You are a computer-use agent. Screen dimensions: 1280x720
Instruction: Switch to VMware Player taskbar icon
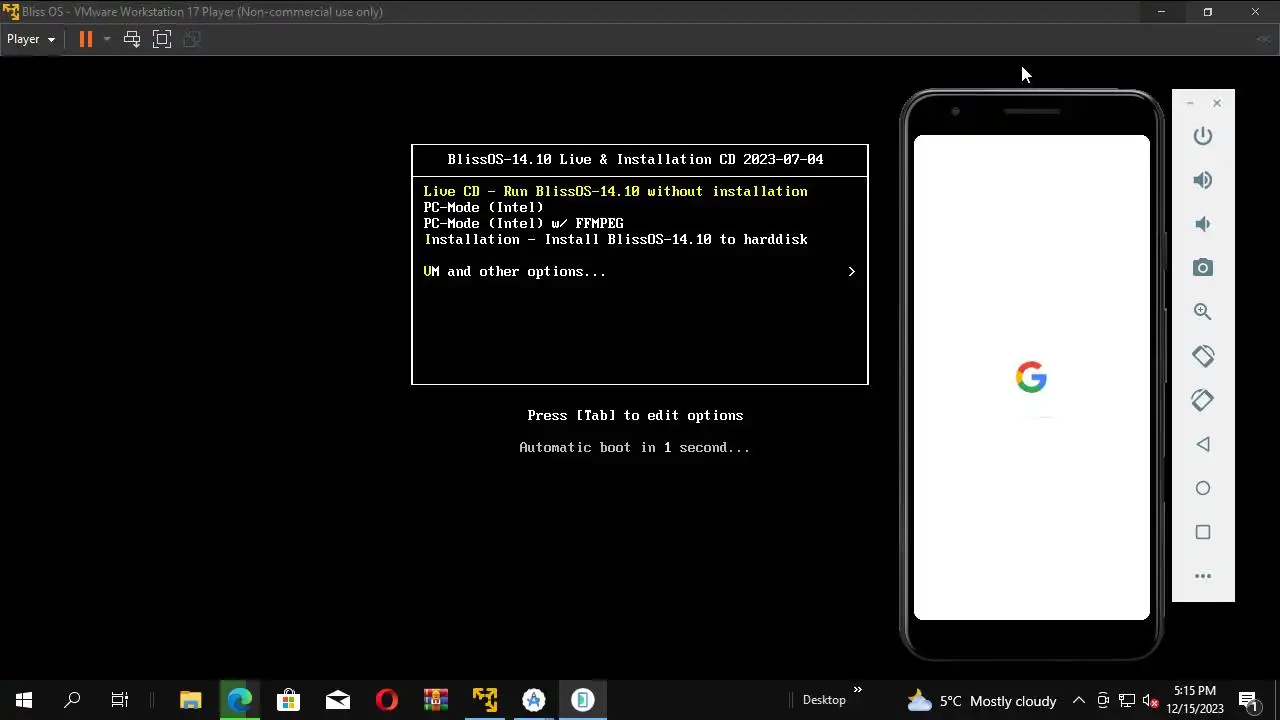(485, 700)
